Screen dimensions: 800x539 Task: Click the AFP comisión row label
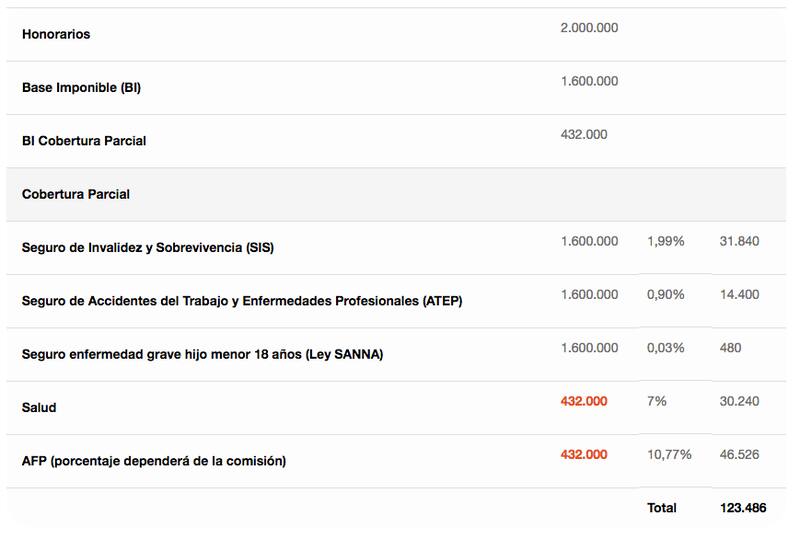(x=154, y=461)
